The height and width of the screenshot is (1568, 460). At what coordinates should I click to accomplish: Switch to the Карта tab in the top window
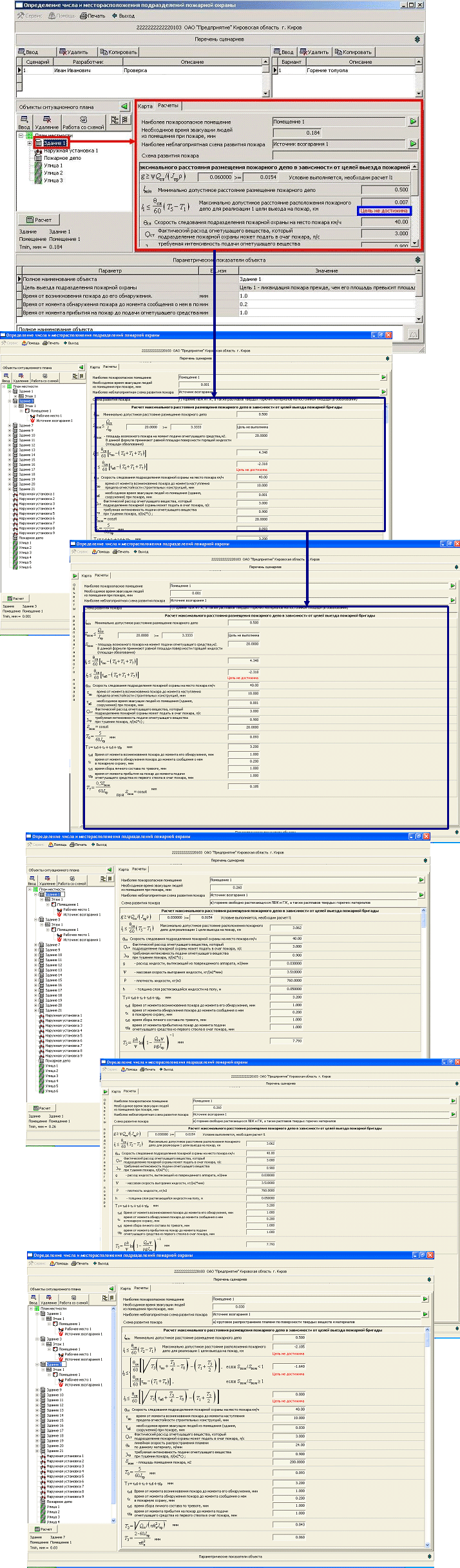(x=146, y=106)
